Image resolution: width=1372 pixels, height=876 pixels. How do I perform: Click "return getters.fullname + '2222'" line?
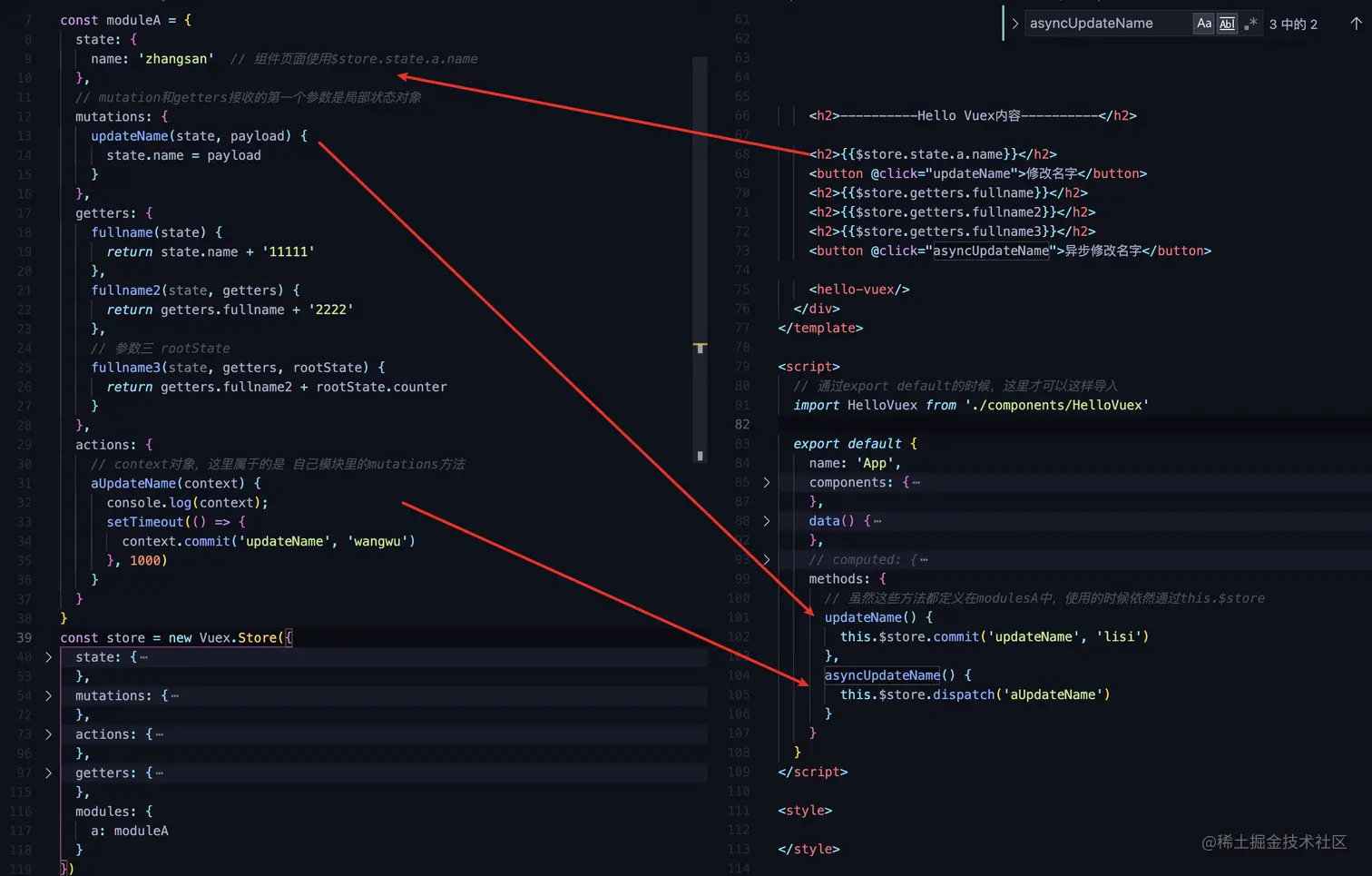click(x=230, y=310)
